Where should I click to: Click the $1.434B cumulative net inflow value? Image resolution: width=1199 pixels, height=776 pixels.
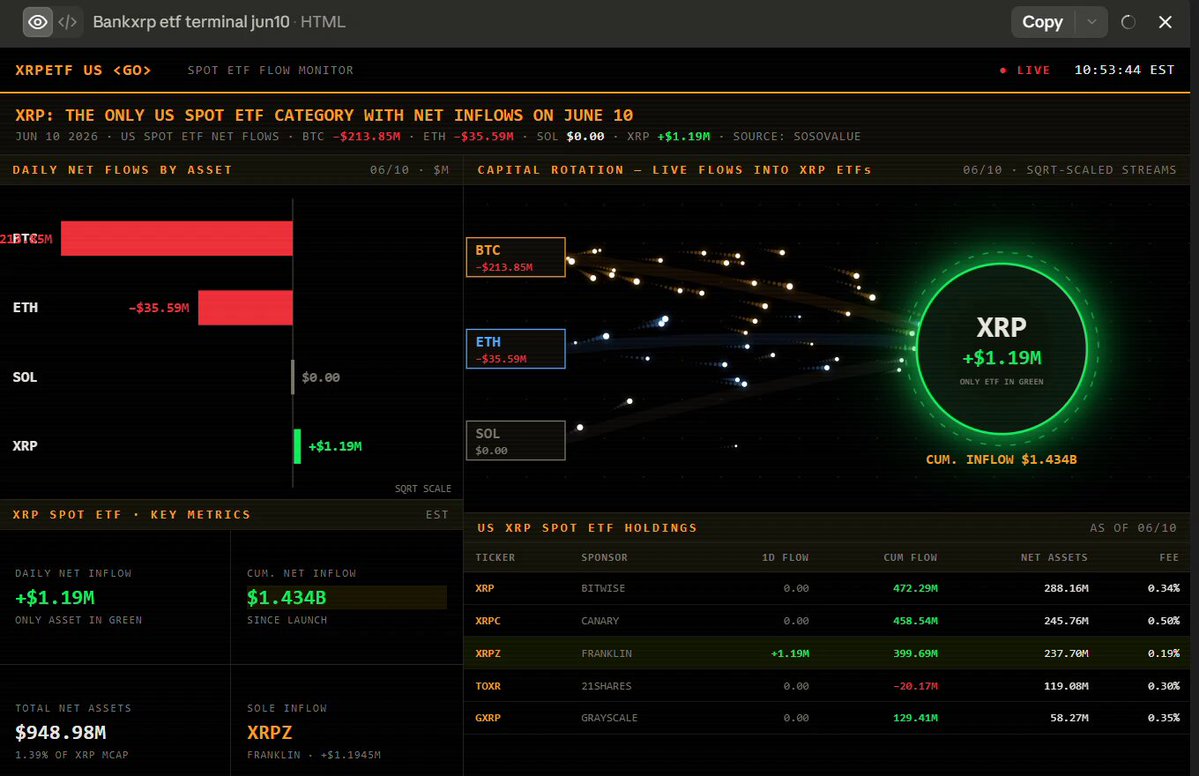point(287,598)
